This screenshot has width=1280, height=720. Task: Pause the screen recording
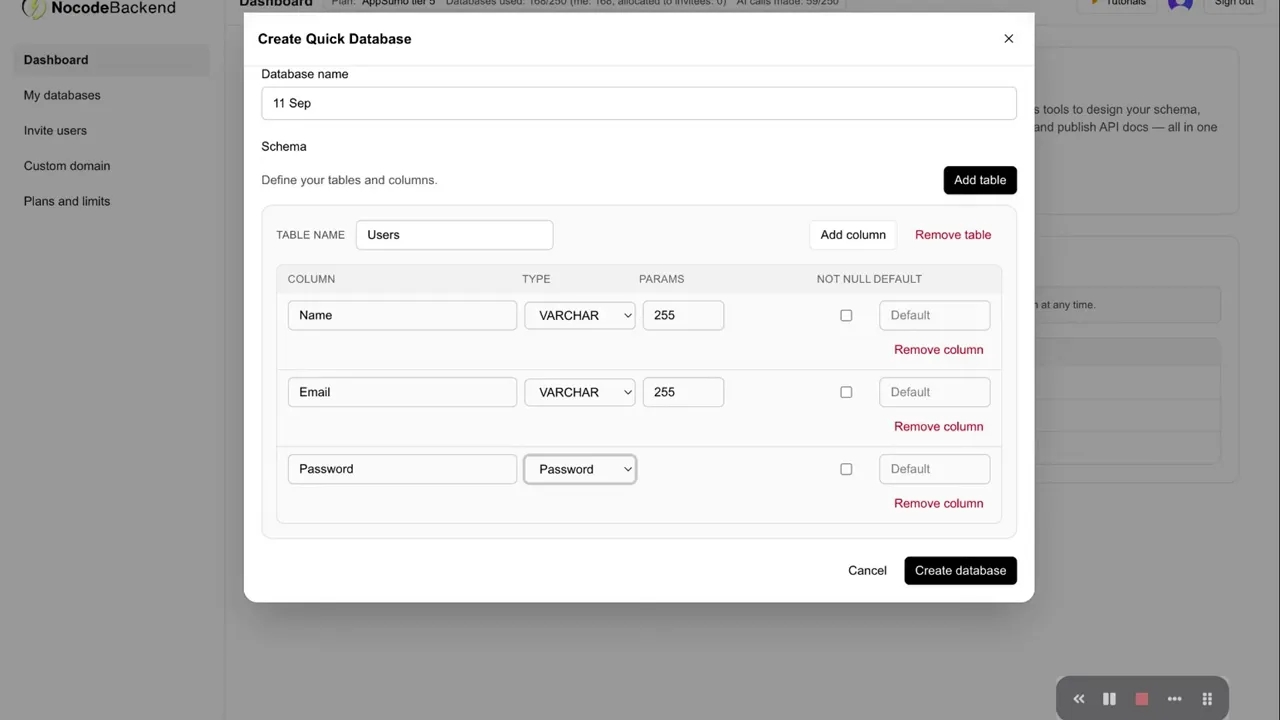pos(1109,699)
